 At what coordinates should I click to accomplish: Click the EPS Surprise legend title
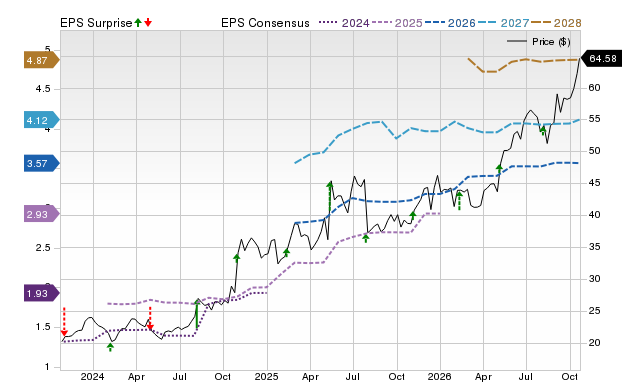pos(96,23)
